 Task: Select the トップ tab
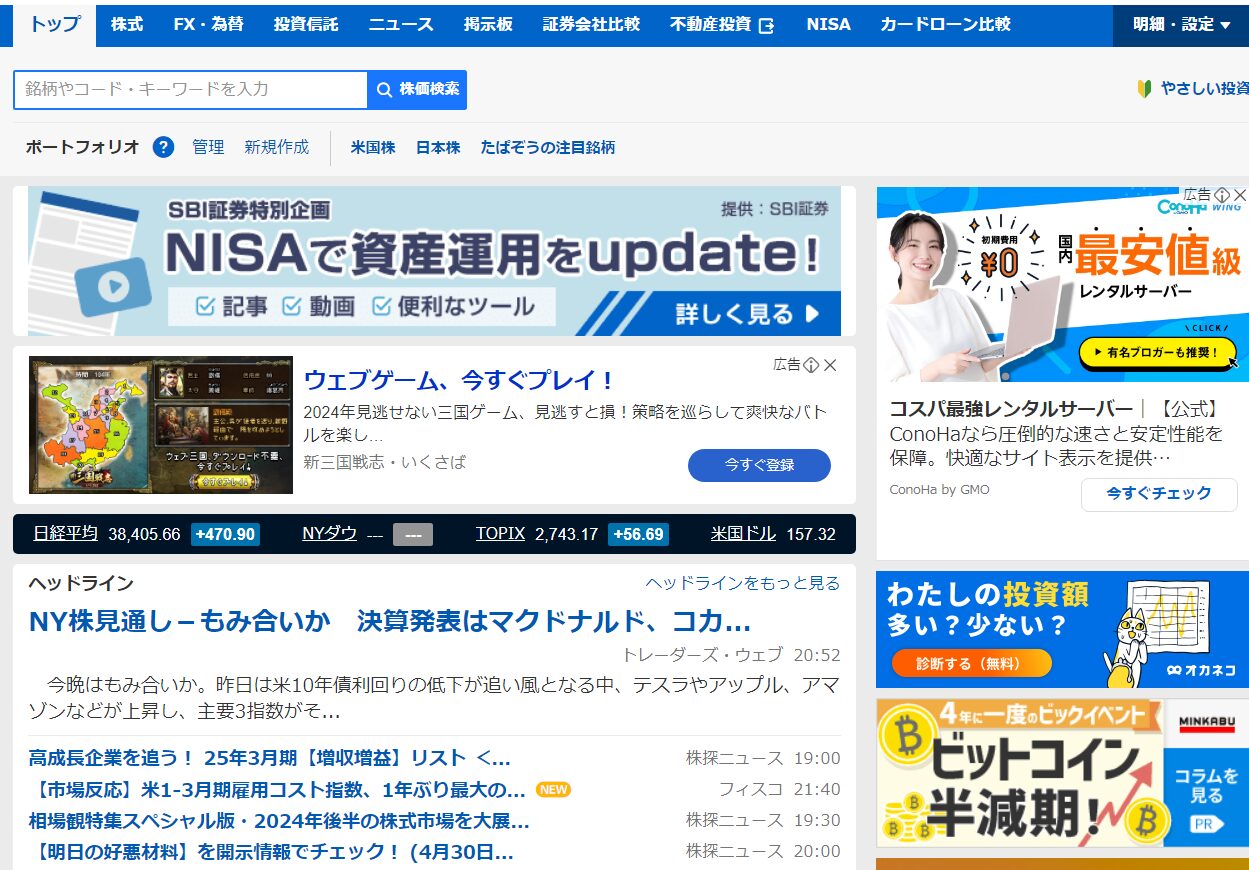coord(55,24)
